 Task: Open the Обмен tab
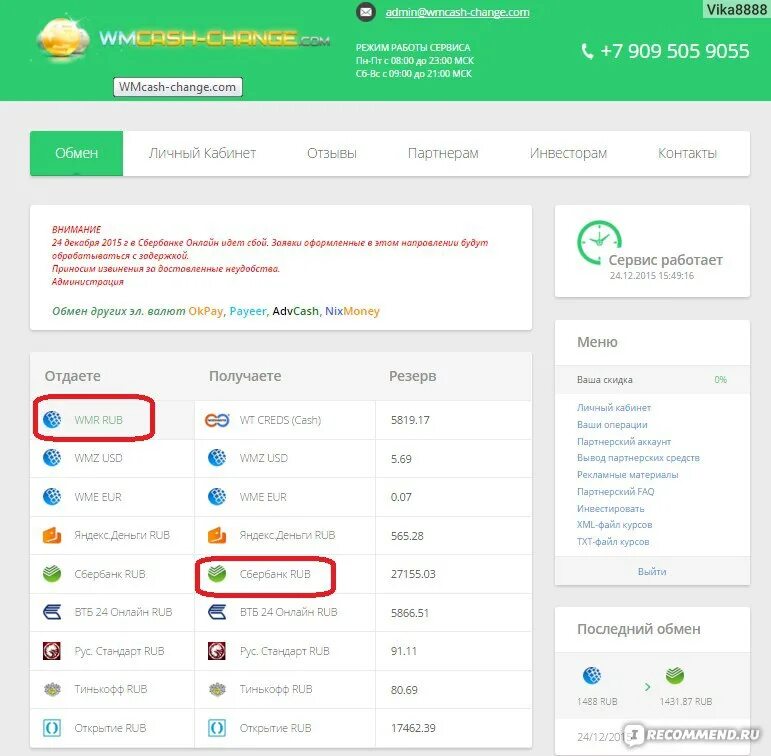[x=76, y=153]
